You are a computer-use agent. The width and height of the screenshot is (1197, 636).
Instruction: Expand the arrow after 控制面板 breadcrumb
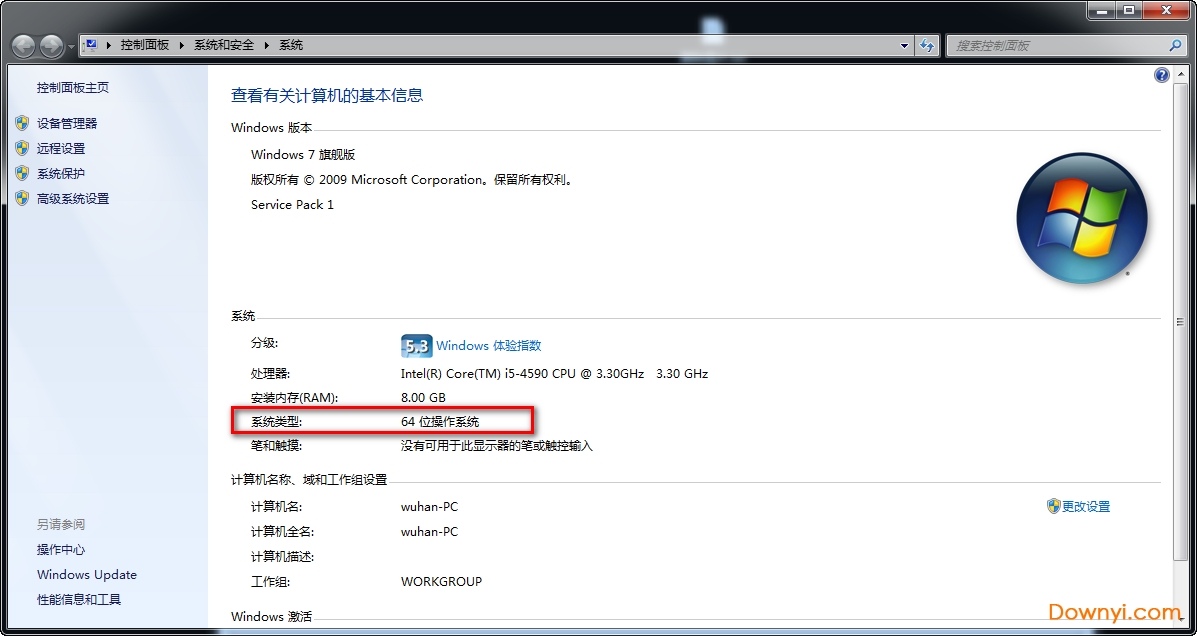(182, 45)
